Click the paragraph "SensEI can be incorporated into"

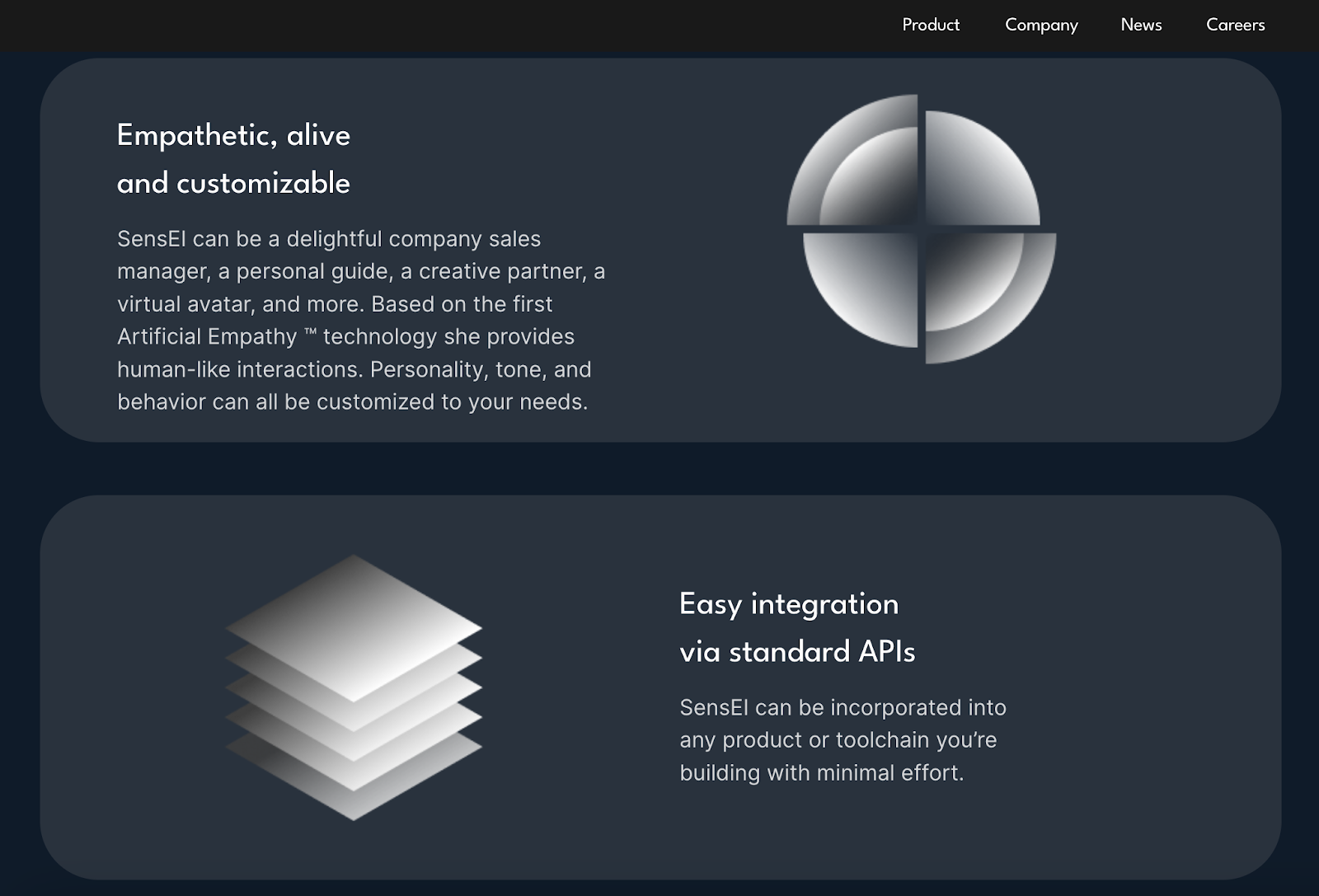843,739
